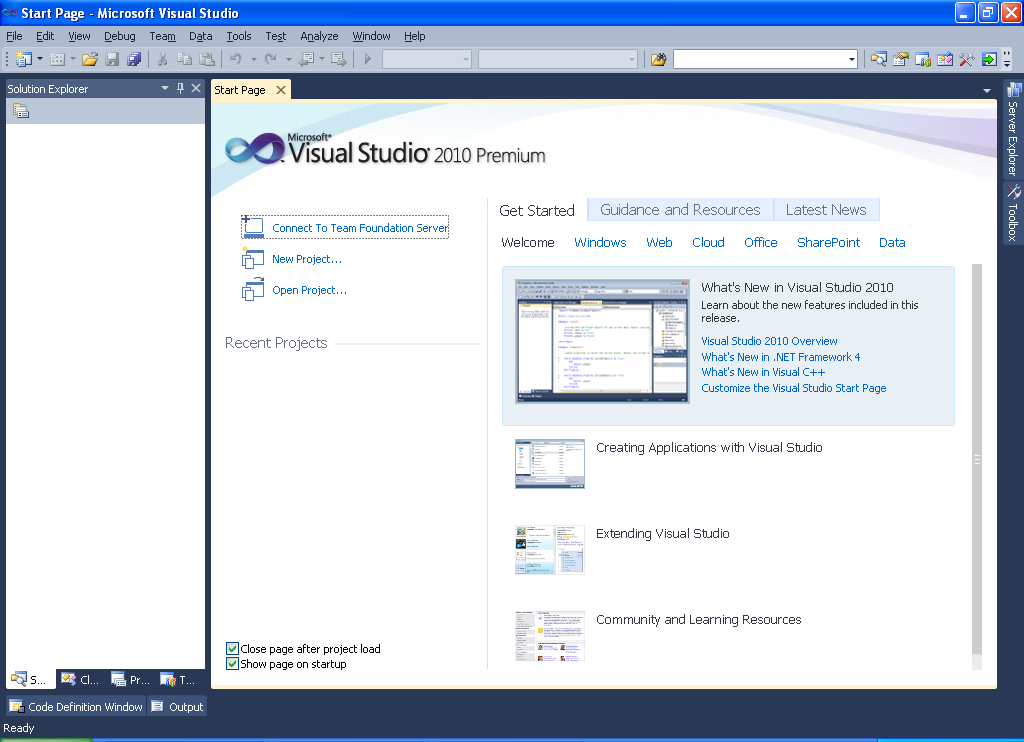The width and height of the screenshot is (1024, 742).
Task: Click Creating Applications with Visual Studio thumbnail
Action: click(550, 464)
